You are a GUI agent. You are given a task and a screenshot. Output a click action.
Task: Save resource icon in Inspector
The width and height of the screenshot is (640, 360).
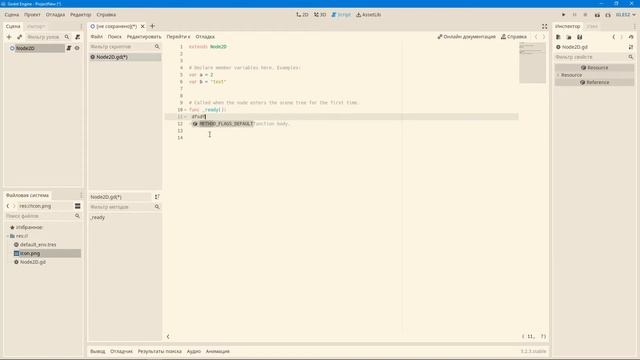[580, 37]
